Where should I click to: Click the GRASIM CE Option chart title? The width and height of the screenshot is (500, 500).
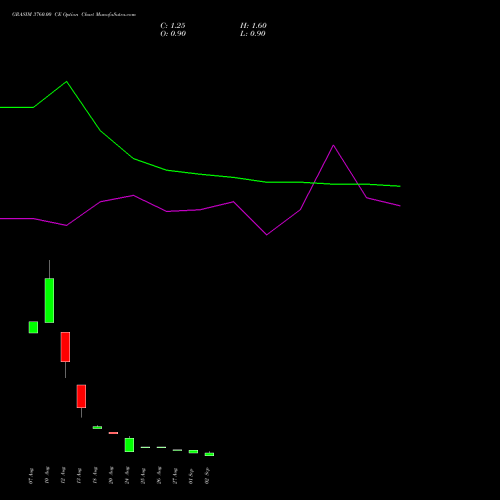pyautogui.click(x=74, y=15)
